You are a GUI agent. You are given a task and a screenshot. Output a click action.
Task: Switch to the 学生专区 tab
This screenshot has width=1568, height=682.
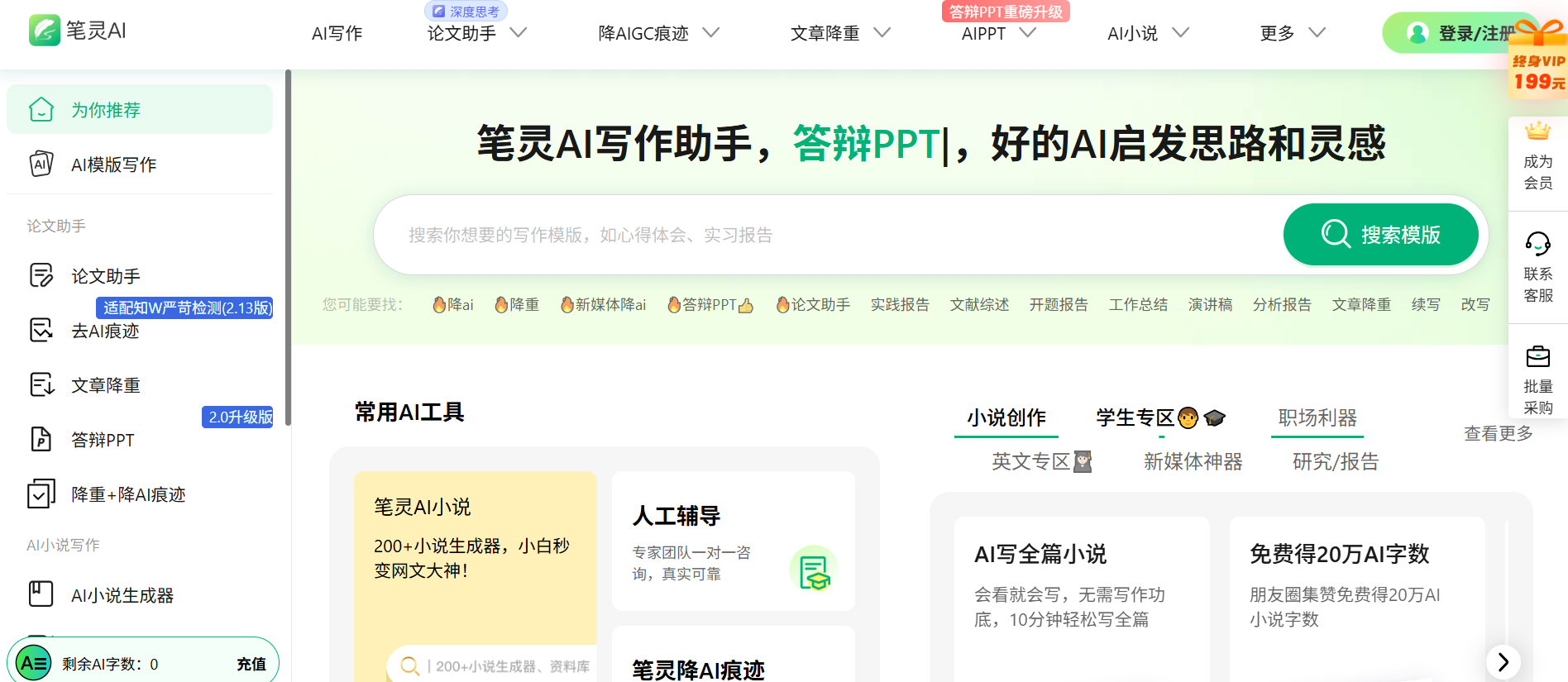coord(1160,417)
